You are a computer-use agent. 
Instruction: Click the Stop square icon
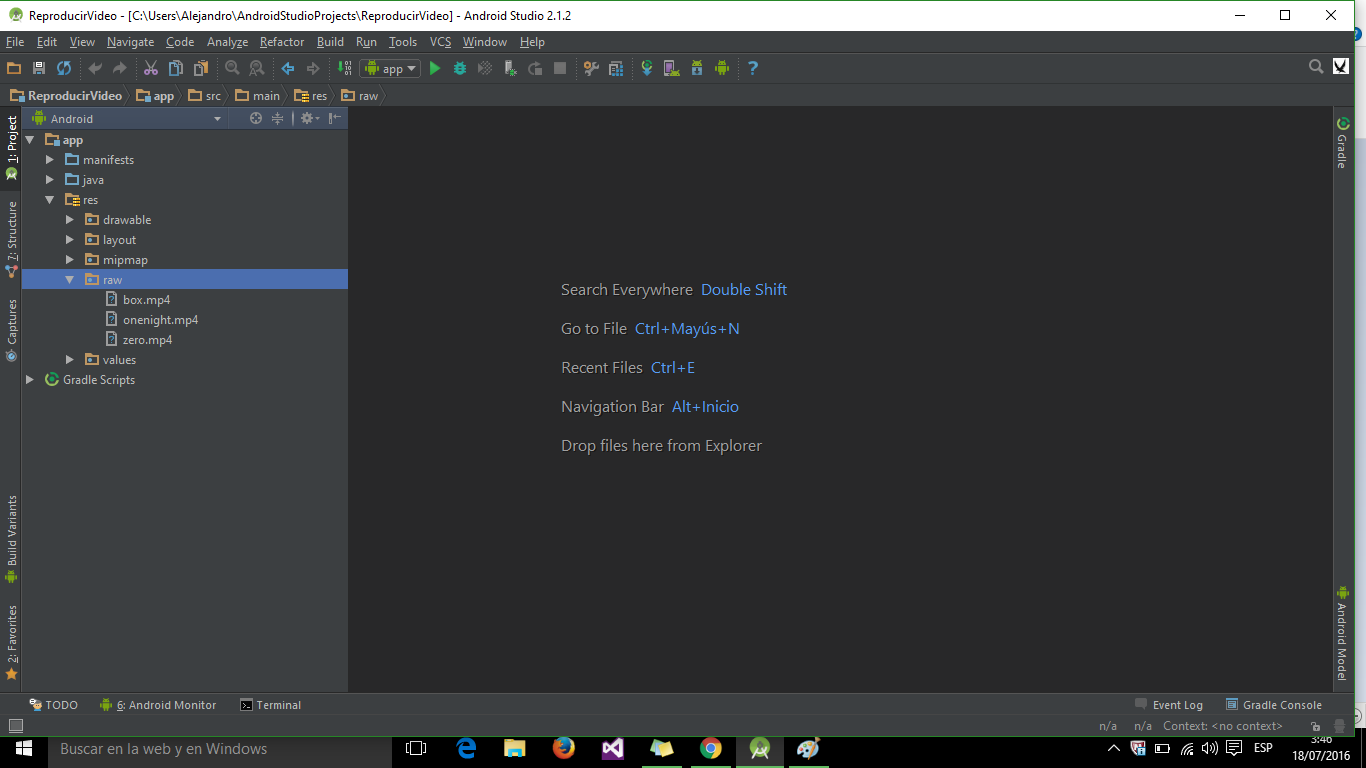(x=560, y=68)
